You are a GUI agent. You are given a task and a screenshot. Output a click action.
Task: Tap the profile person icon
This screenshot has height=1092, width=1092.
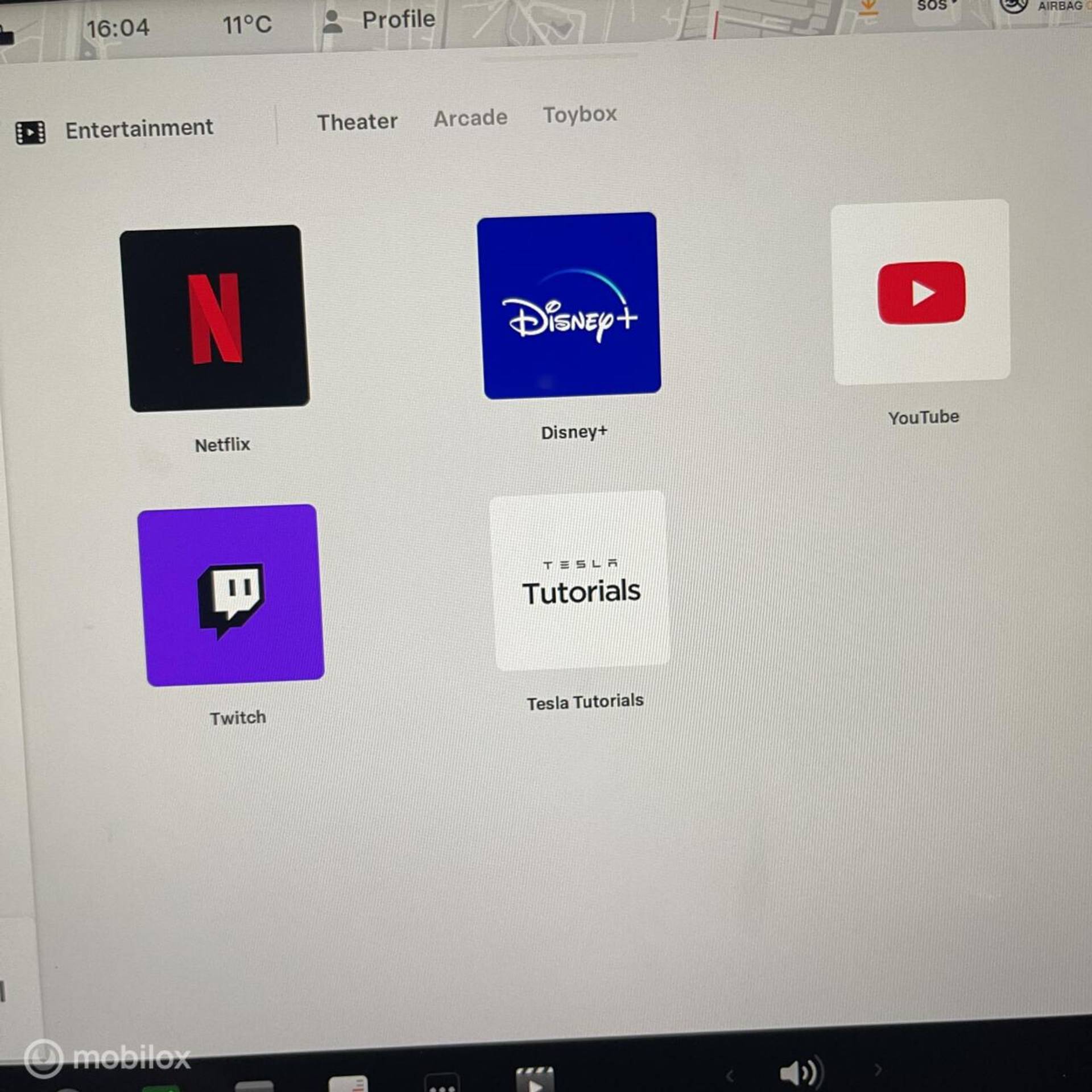pos(332,22)
